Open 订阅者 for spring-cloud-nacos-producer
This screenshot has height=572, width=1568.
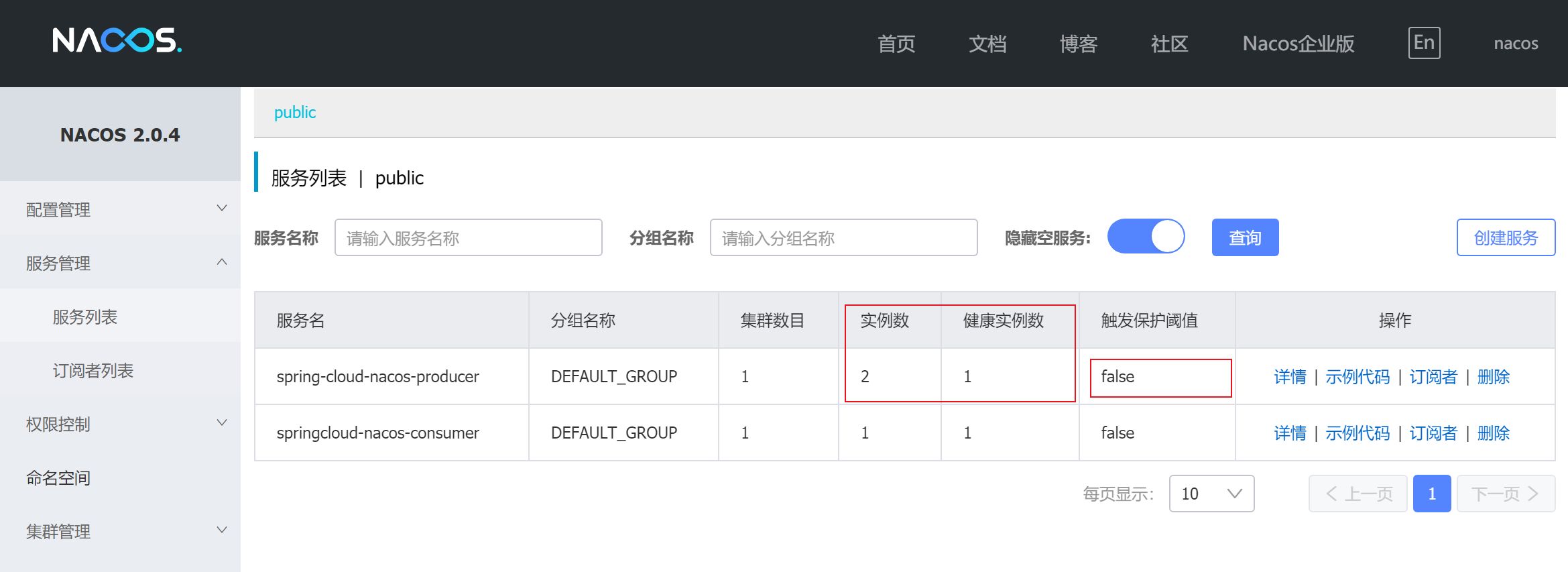pyautogui.click(x=1433, y=377)
